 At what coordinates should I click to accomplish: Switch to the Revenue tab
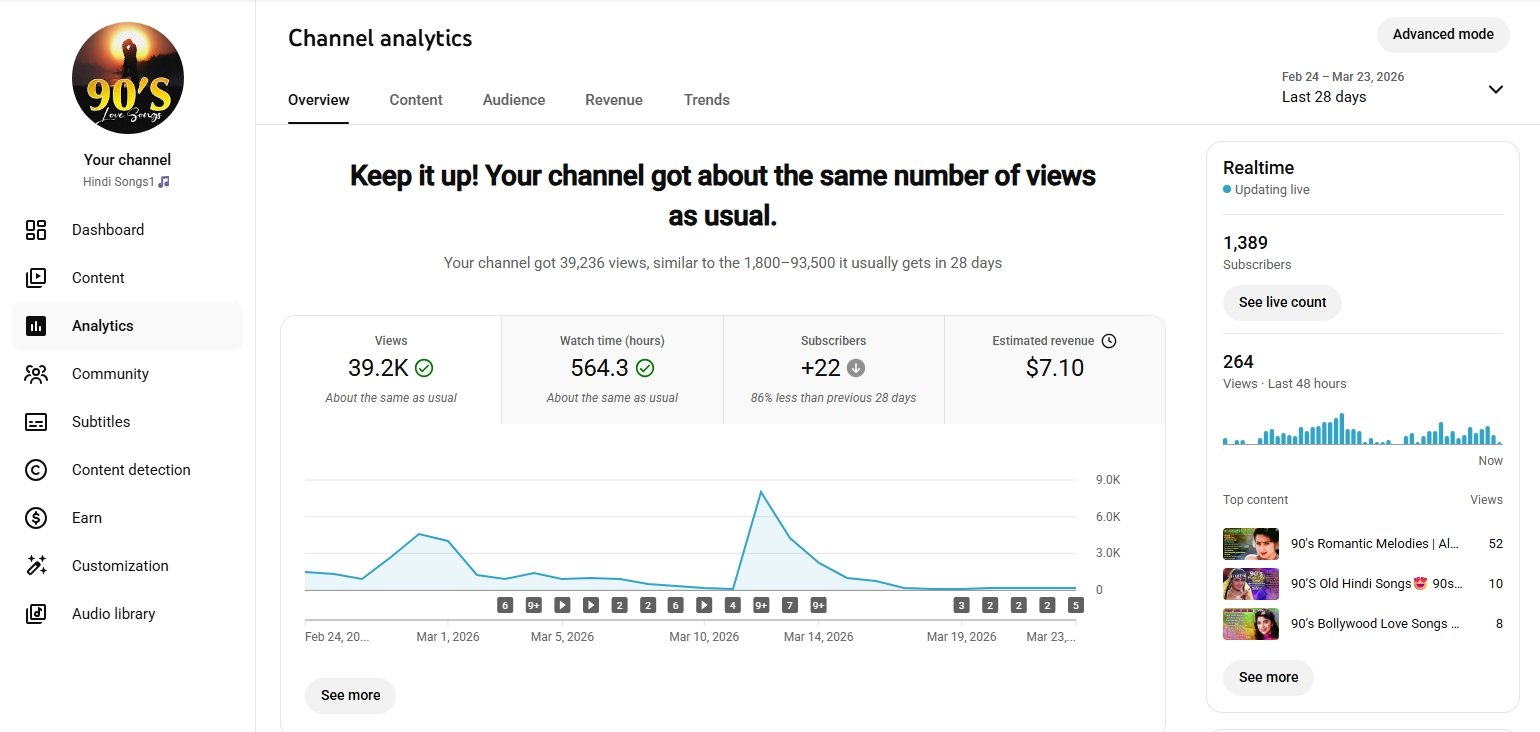(614, 100)
